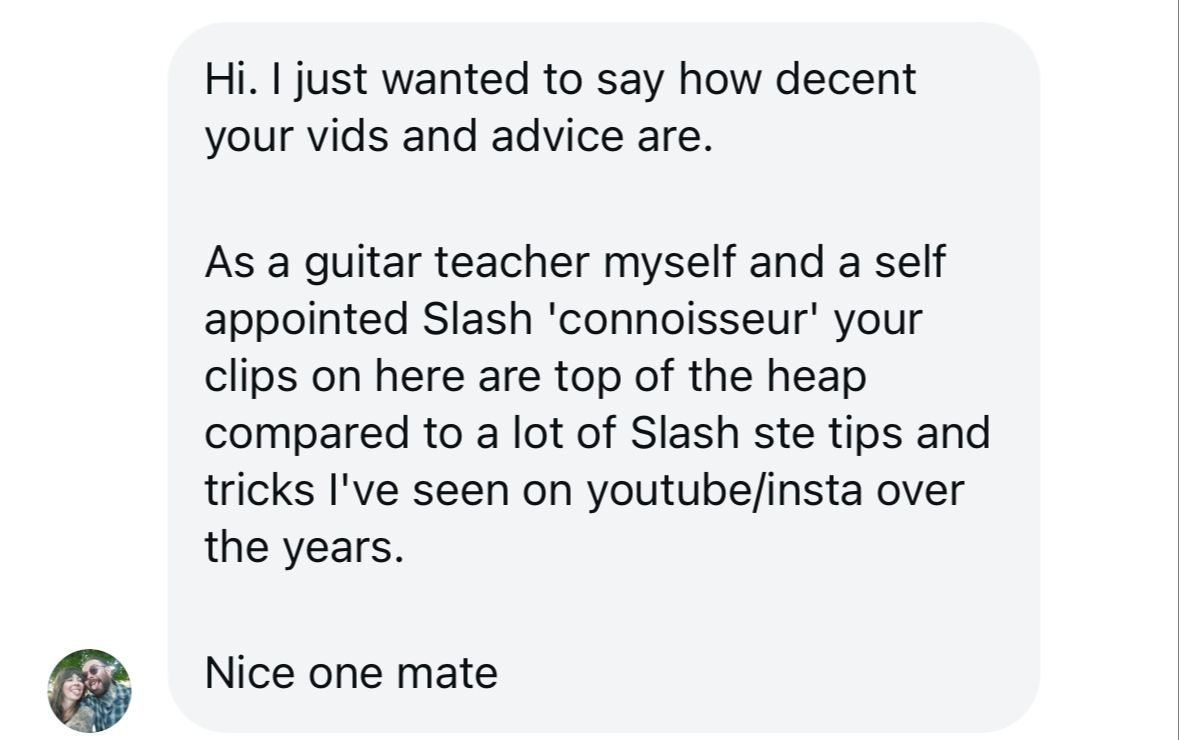
Task: Click the words 'tips and' in message
Action: click(910, 434)
